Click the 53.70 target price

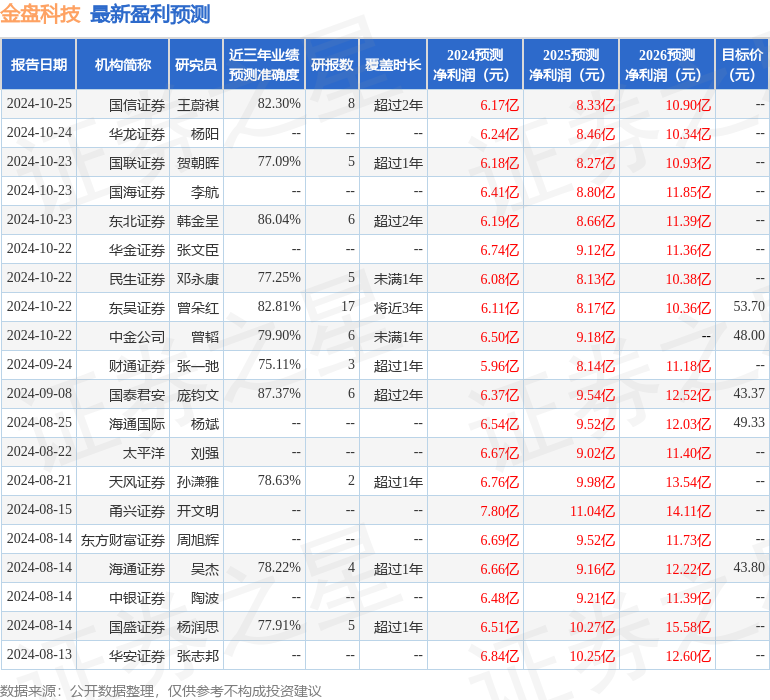click(x=749, y=306)
